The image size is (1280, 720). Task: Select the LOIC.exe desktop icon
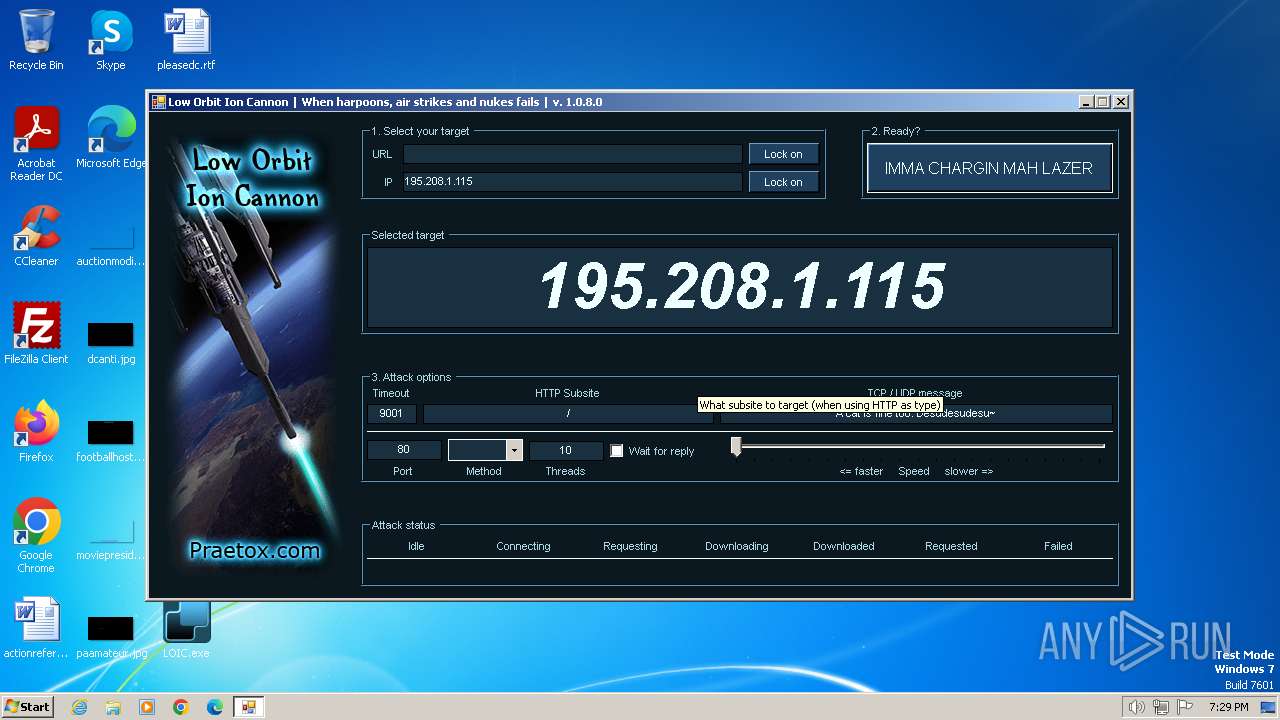click(186, 628)
